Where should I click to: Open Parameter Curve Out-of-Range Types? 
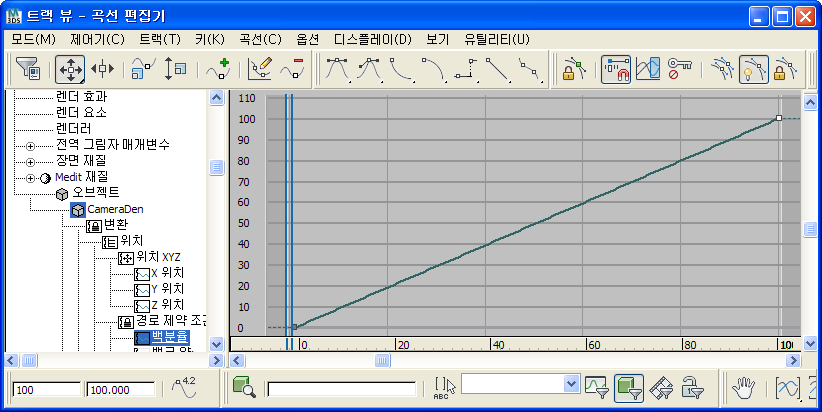[x=648, y=69]
